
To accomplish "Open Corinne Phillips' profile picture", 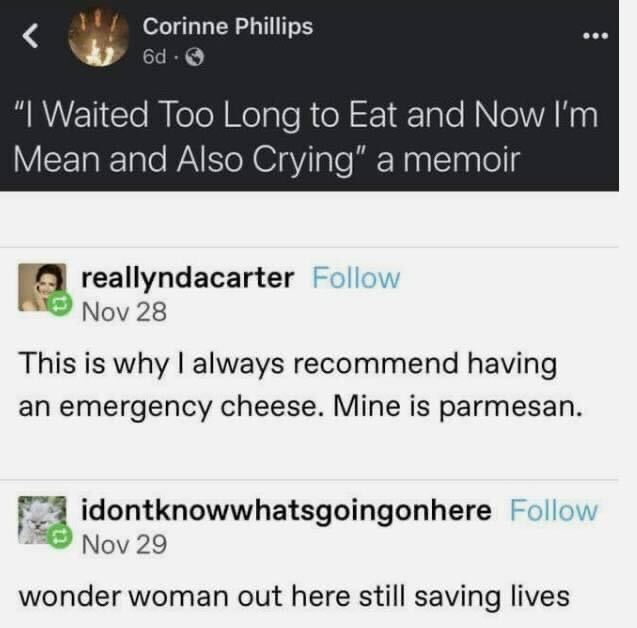I will coord(98,40).
